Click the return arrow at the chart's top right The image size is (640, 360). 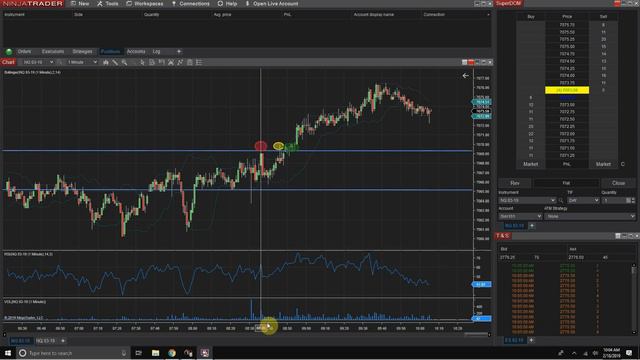click(465, 76)
